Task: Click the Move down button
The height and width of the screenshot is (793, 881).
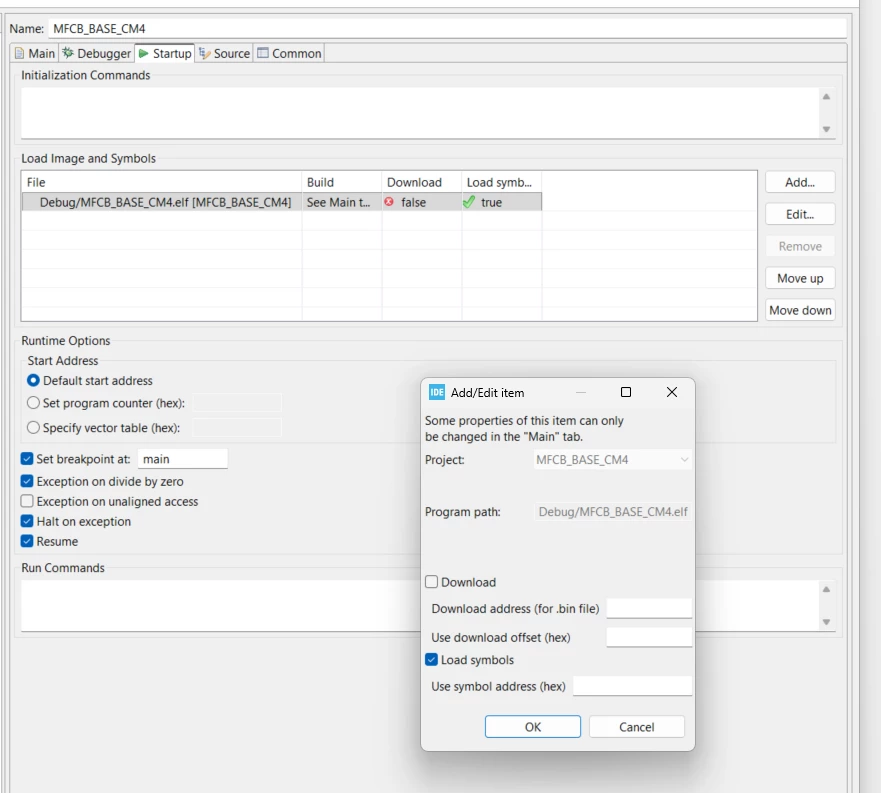Action: tap(800, 310)
